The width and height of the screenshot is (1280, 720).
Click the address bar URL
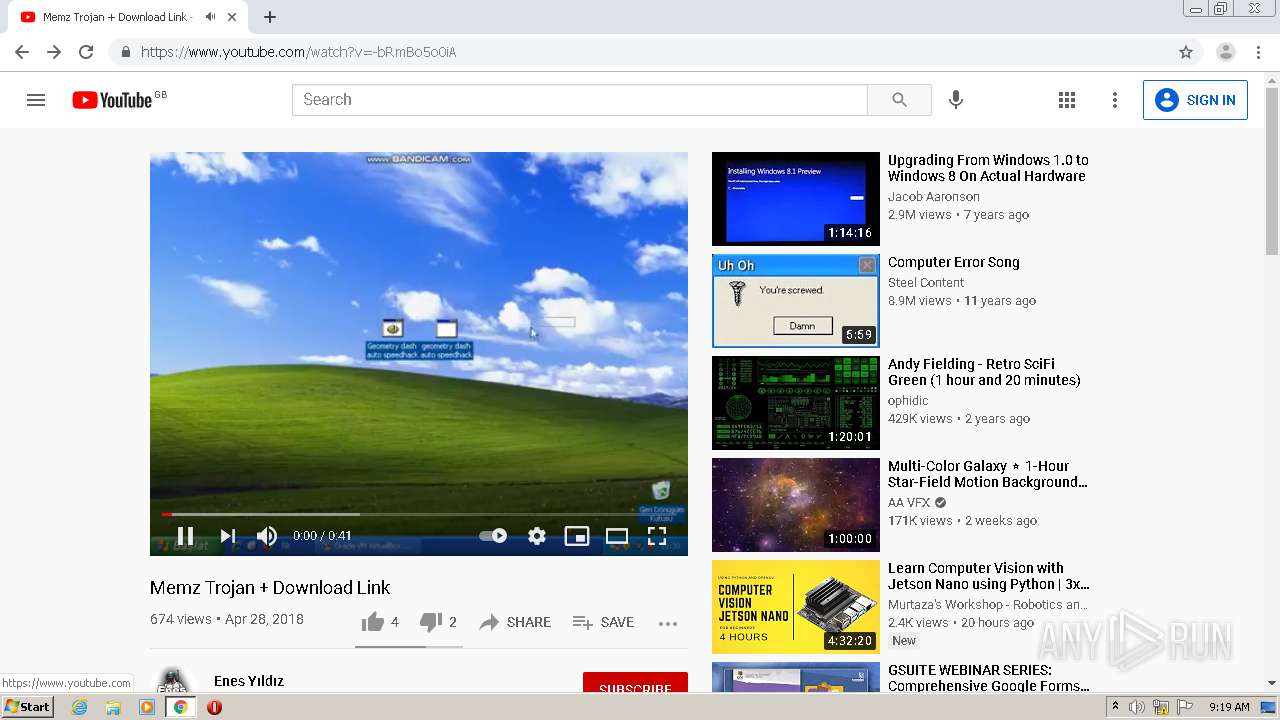pyautogui.click(x=298, y=52)
